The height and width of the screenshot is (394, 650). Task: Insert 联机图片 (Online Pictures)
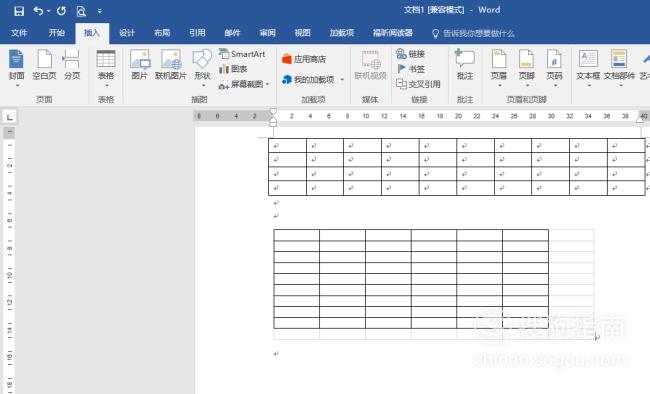171,65
